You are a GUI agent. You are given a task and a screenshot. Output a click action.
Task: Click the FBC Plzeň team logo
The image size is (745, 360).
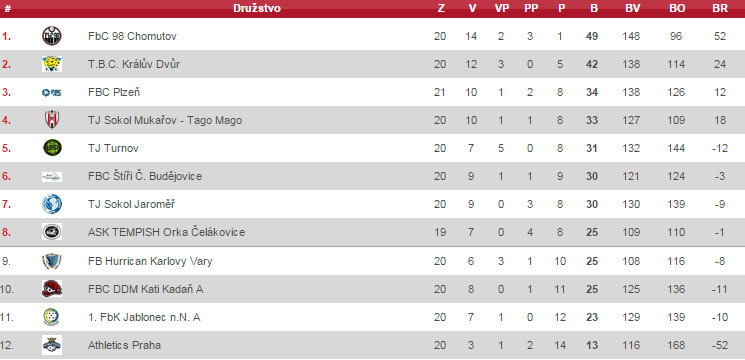point(51,92)
